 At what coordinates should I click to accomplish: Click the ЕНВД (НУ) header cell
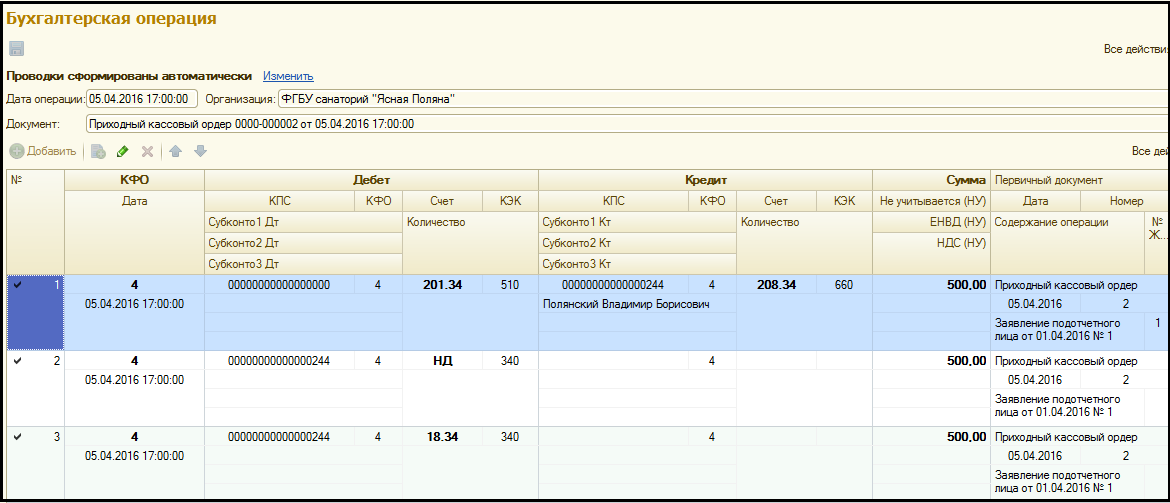pos(931,222)
